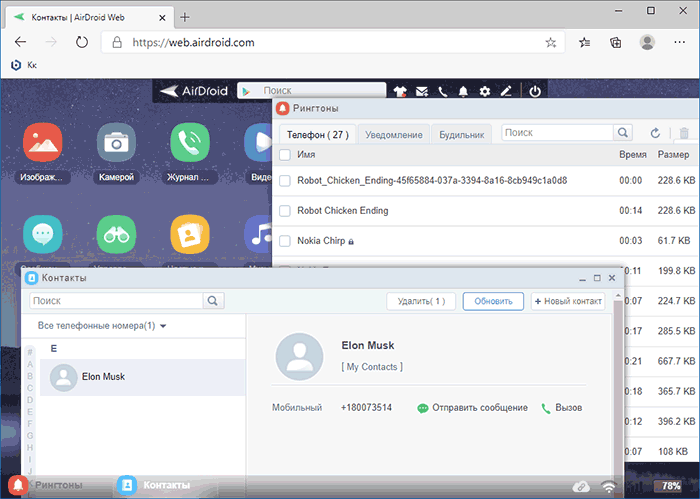
Task: Click the browser address bar
Action: (x=333, y=42)
